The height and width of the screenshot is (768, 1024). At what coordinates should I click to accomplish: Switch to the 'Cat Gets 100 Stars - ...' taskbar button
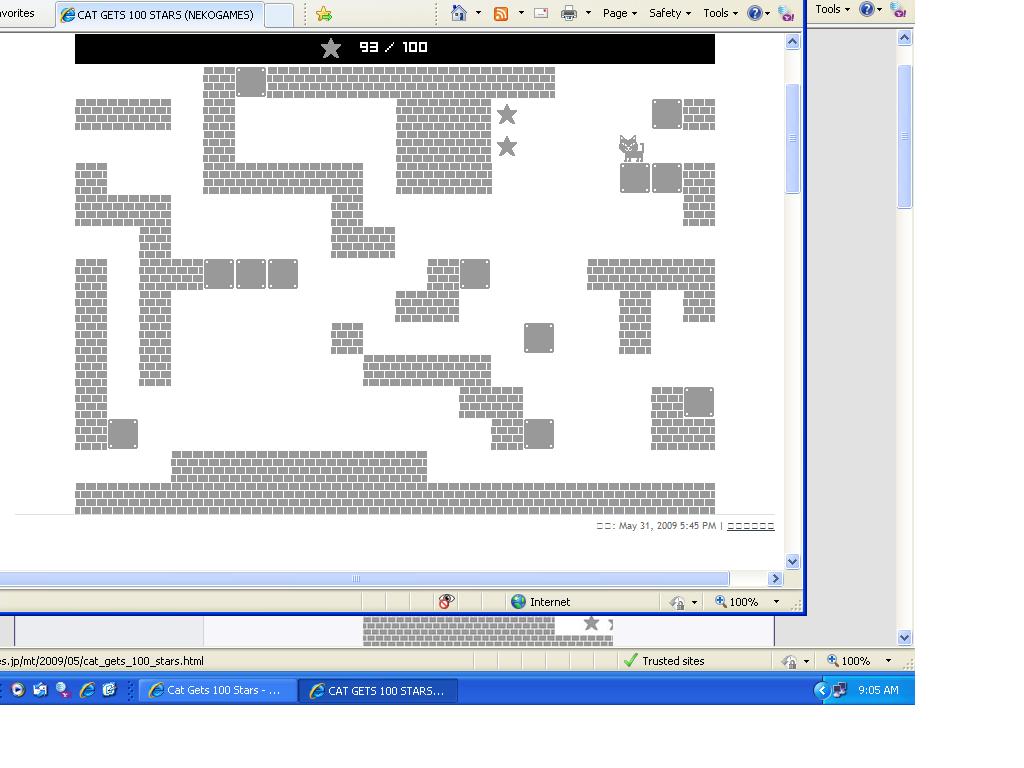[x=218, y=690]
